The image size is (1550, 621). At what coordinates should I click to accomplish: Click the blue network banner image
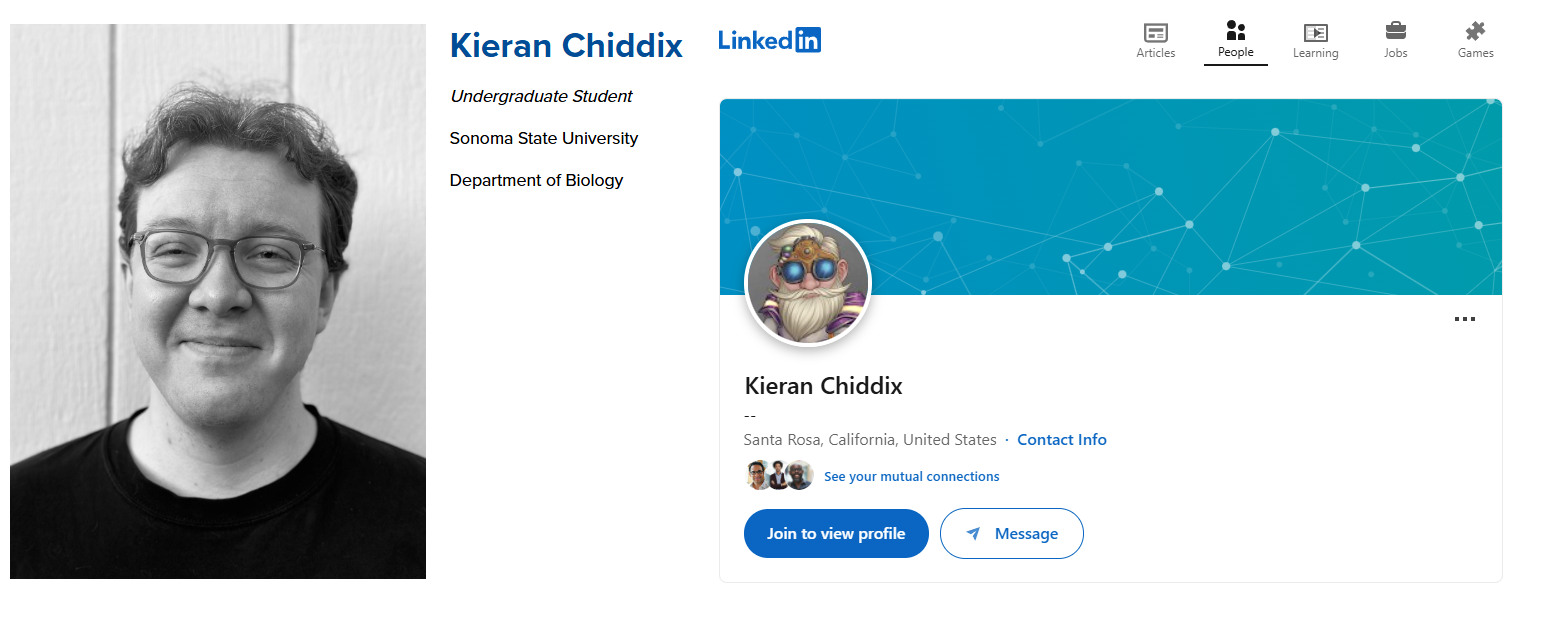point(1150,180)
